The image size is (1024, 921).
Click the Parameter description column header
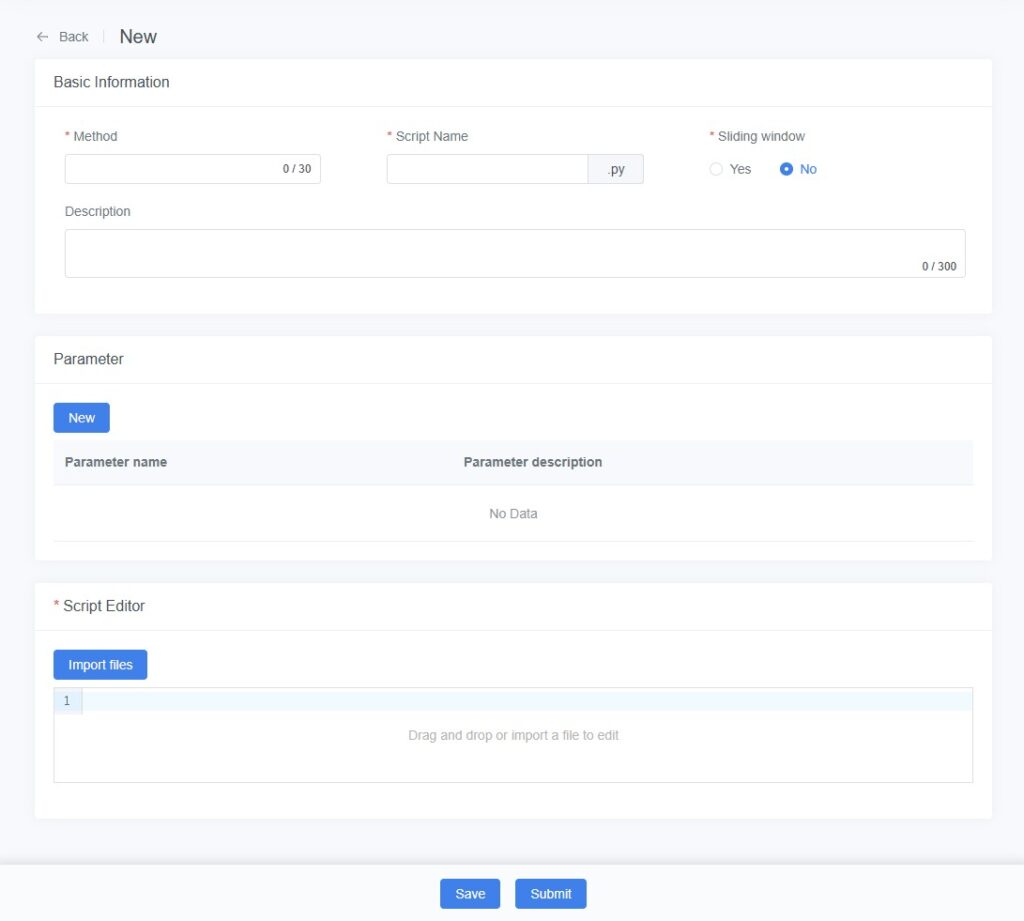pyautogui.click(x=532, y=462)
